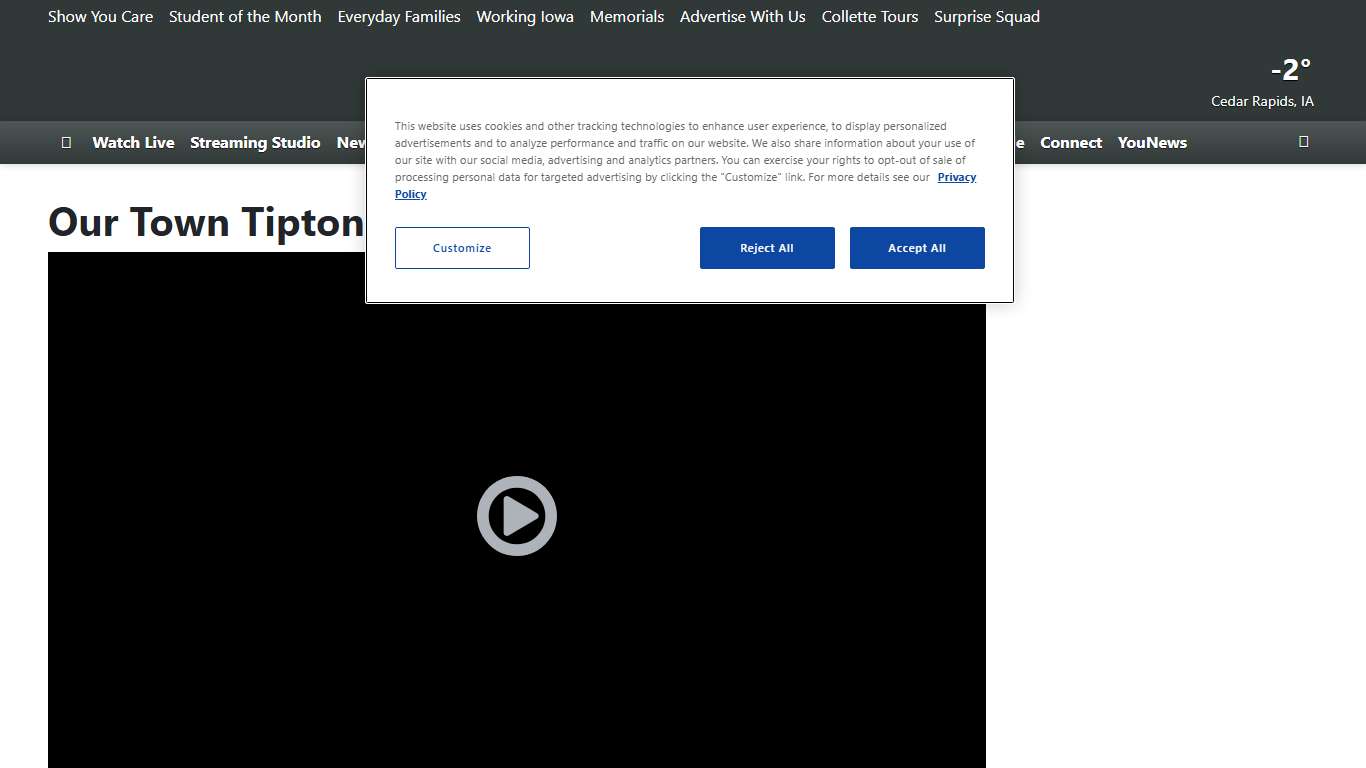Image resolution: width=1366 pixels, height=768 pixels.
Task: Click the Working Iowa link
Action: 525,16
